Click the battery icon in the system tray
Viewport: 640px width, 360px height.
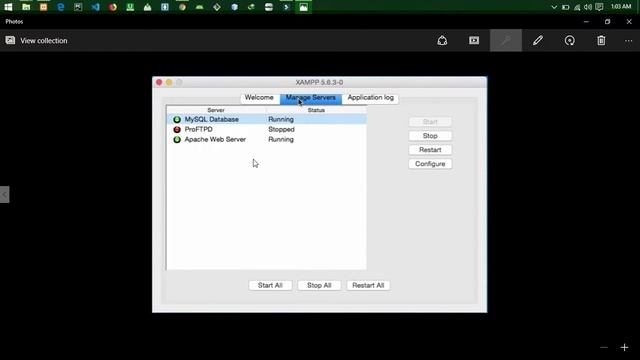565,7
